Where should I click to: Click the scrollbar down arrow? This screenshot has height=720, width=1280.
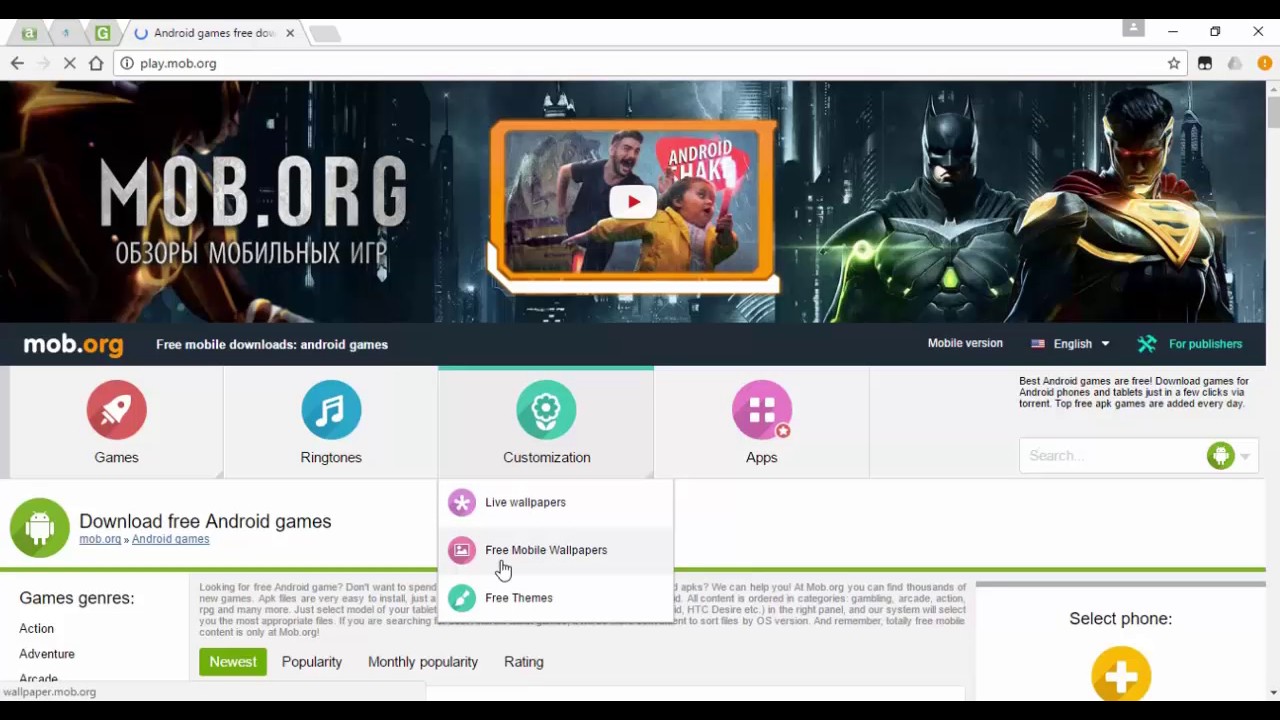pos(1273,692)
